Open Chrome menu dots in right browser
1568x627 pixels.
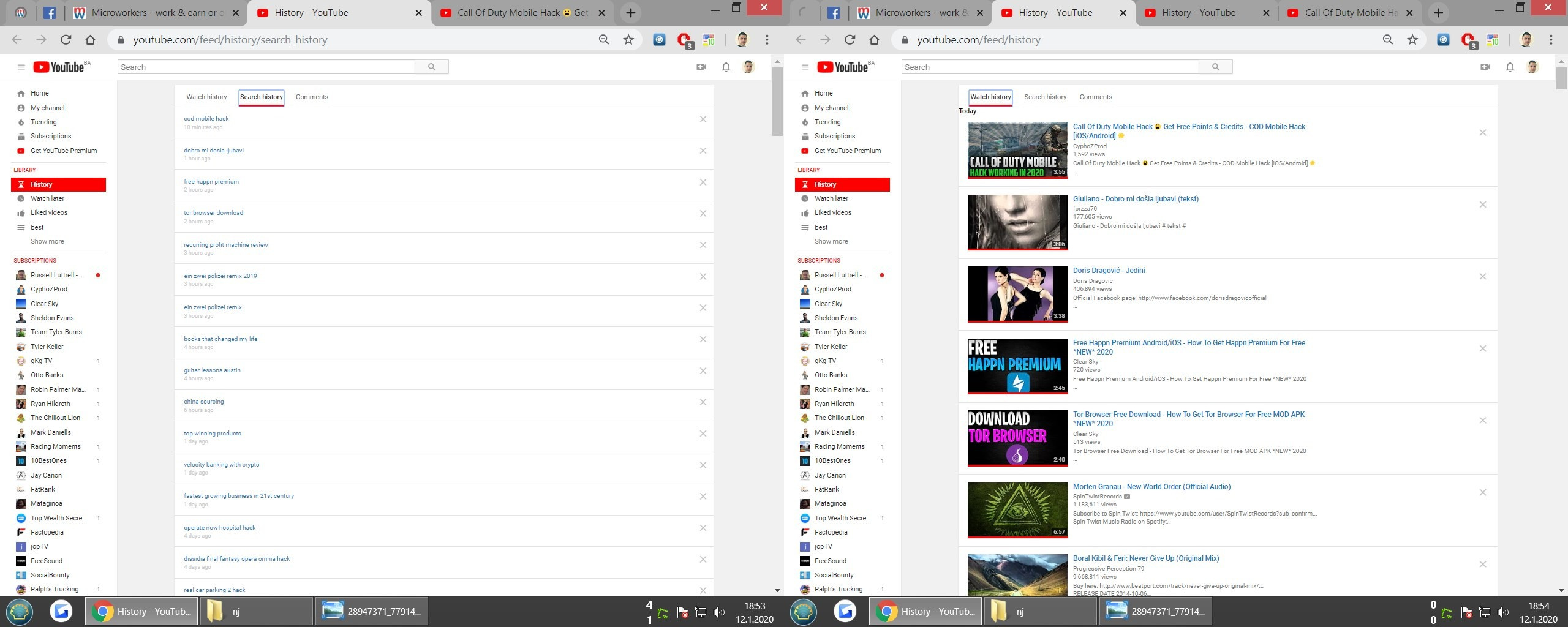[1551, 40]
